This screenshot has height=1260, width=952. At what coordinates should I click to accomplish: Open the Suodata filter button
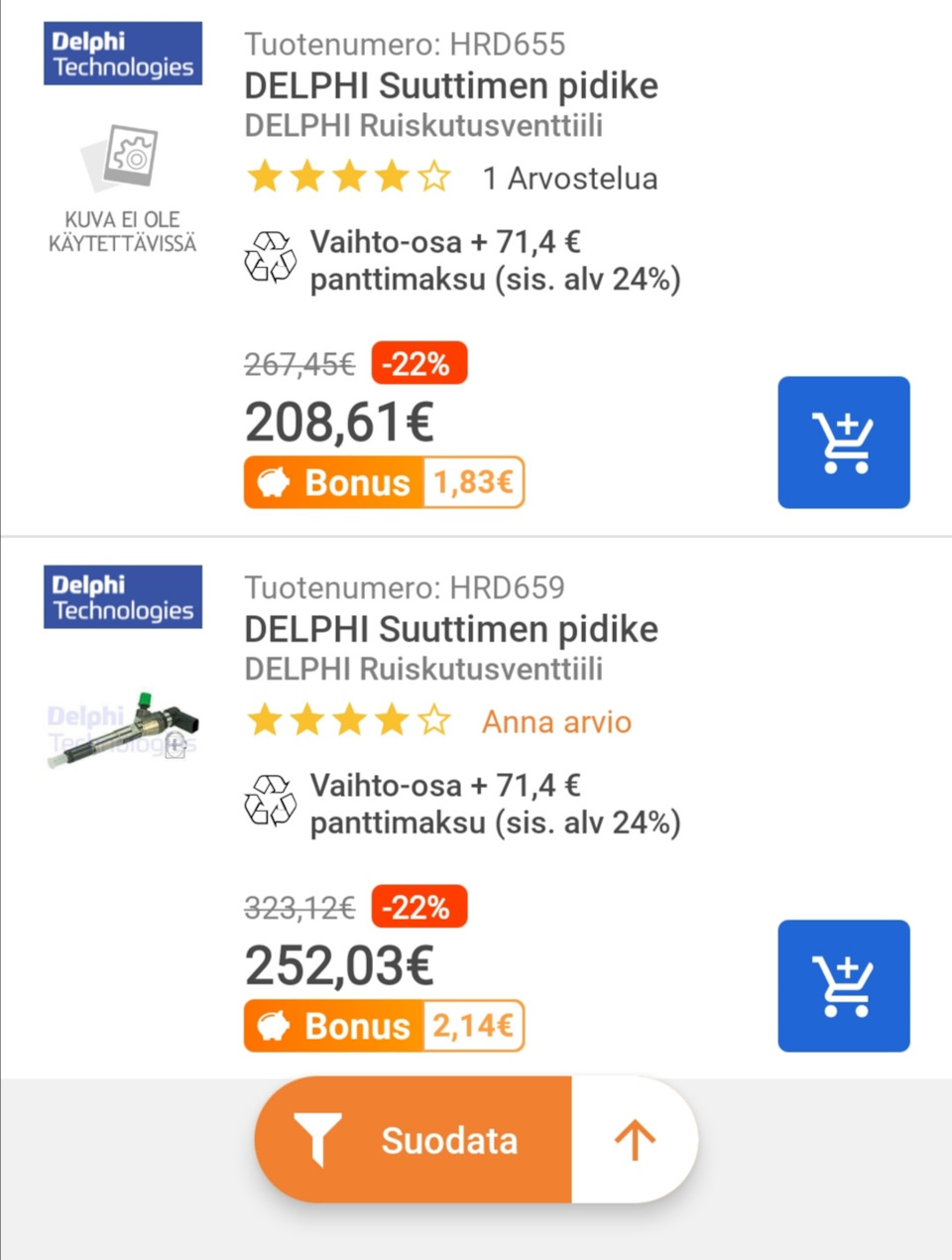[414, 1140]
